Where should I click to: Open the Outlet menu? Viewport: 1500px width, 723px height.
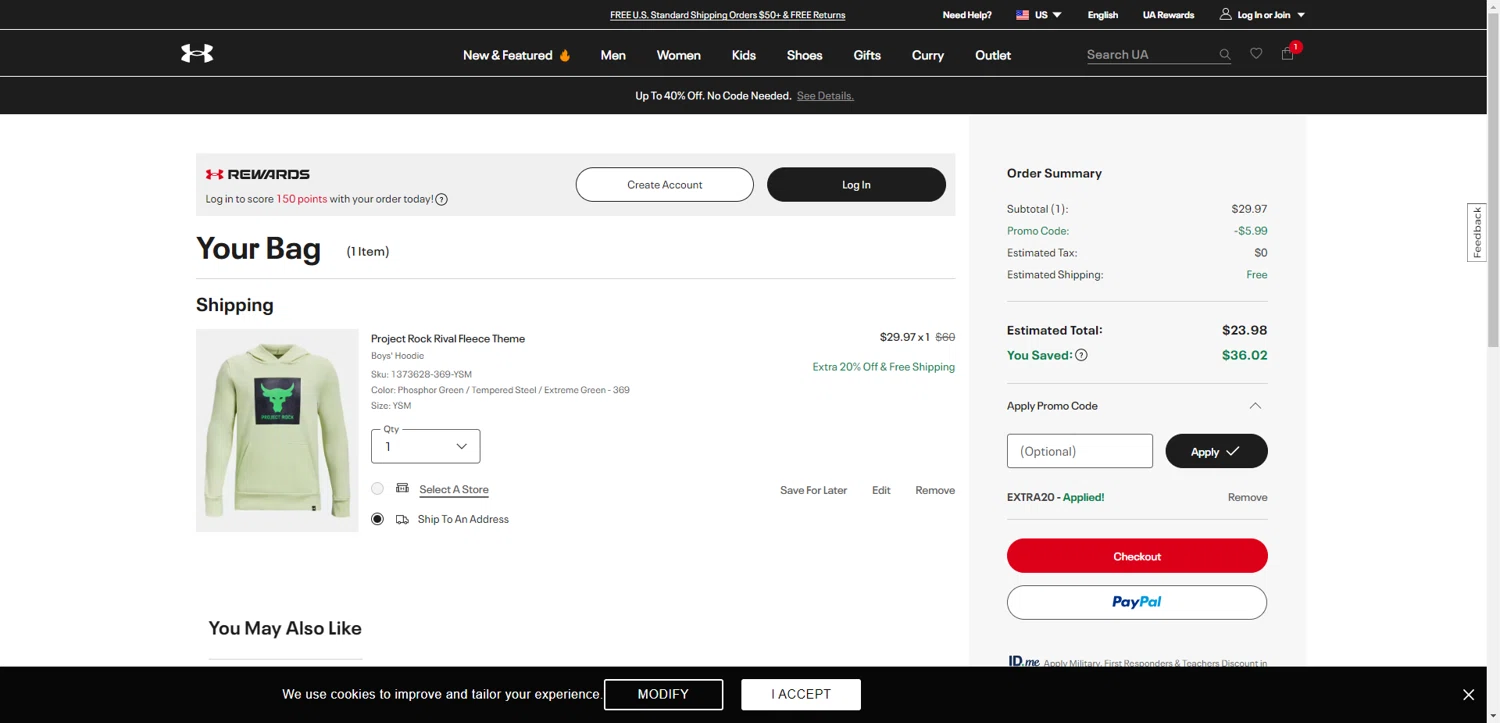coord(993,55)
